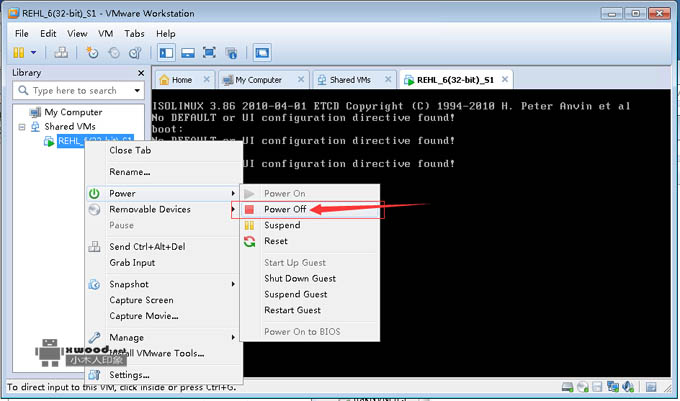Switch to the Shared VMs tab
This screenshot has height=401, width=680.
pos(350,80)
